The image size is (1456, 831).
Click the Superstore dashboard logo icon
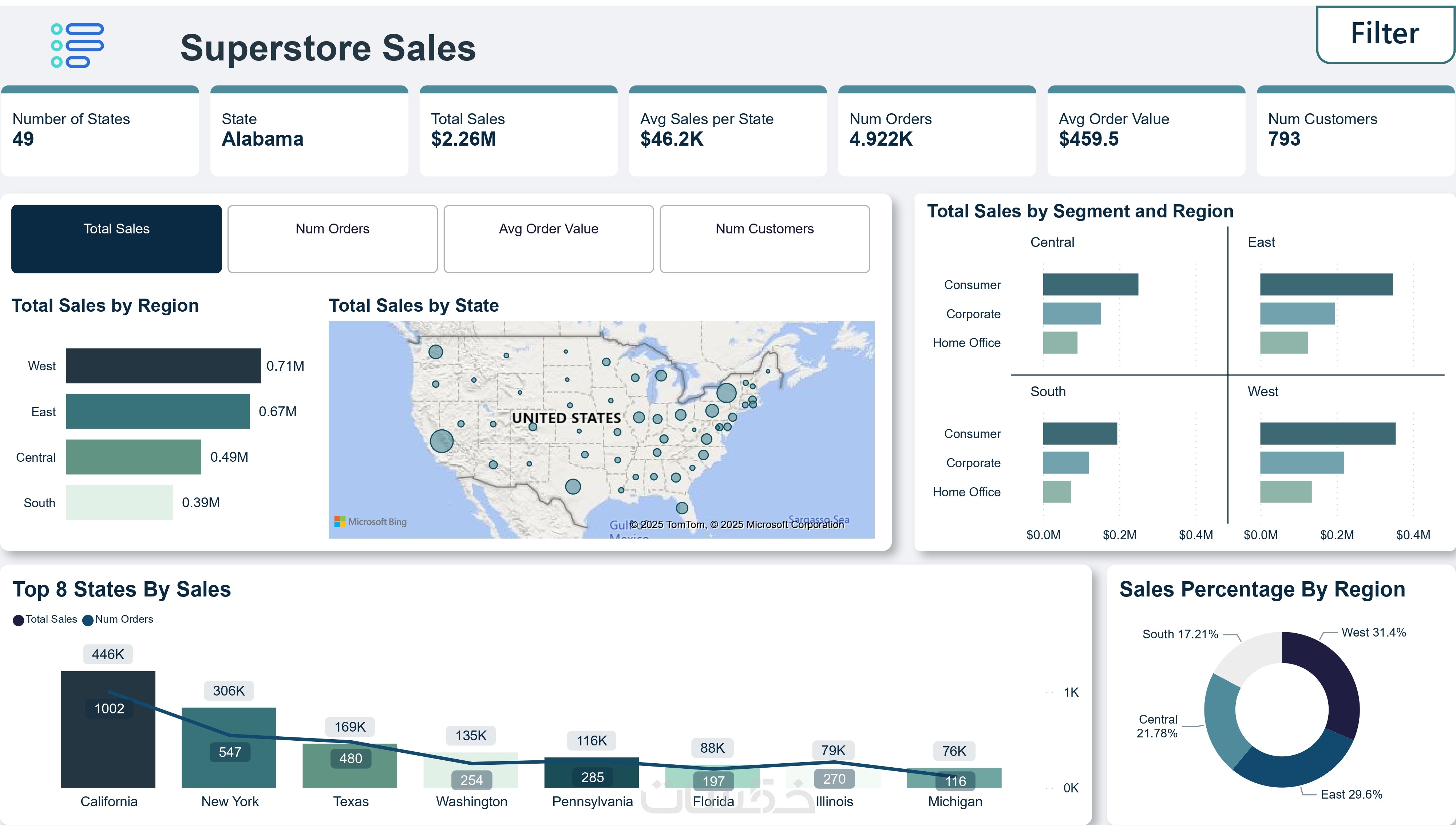pos(78,46)
